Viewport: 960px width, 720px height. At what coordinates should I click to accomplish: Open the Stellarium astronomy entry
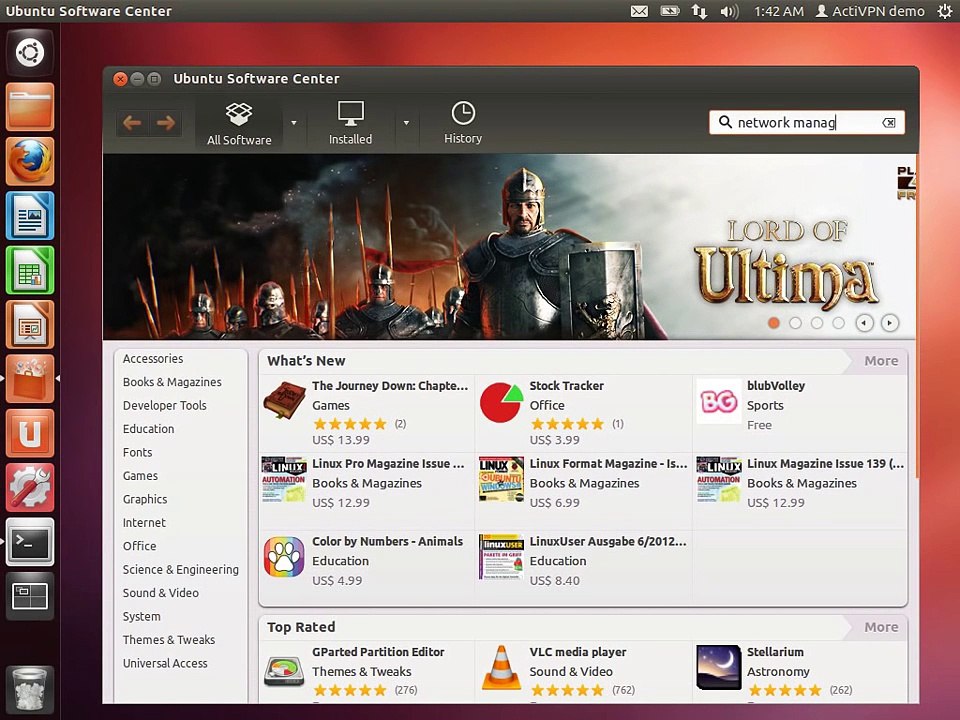800,672
